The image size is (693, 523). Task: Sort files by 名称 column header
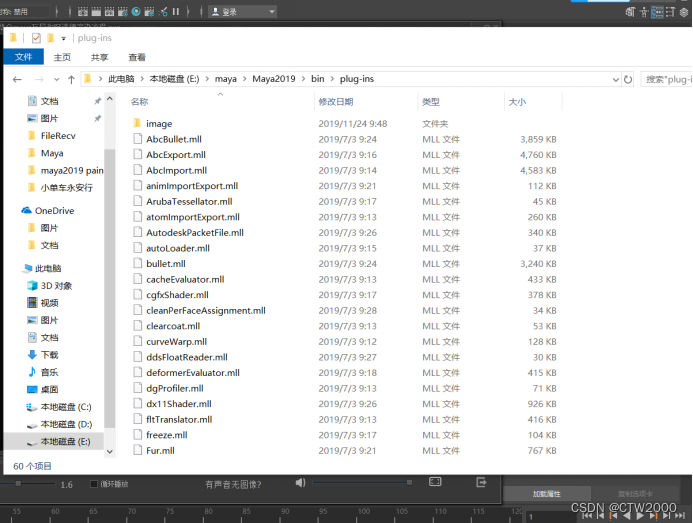140,102
